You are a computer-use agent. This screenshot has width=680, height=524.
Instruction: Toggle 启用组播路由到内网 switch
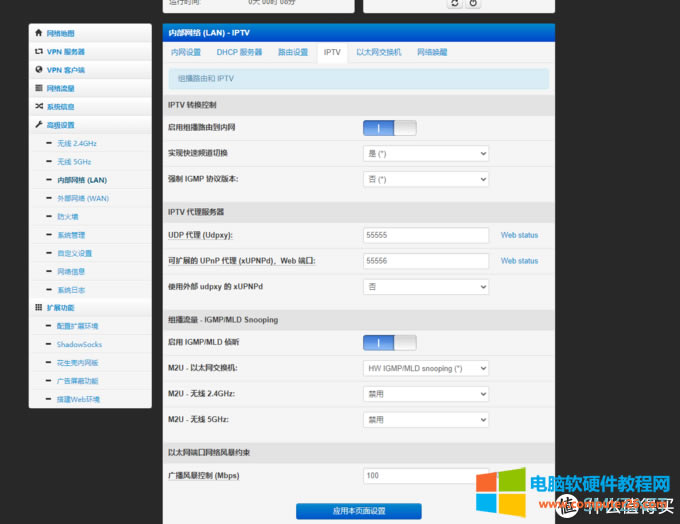[x=389, y=128]
